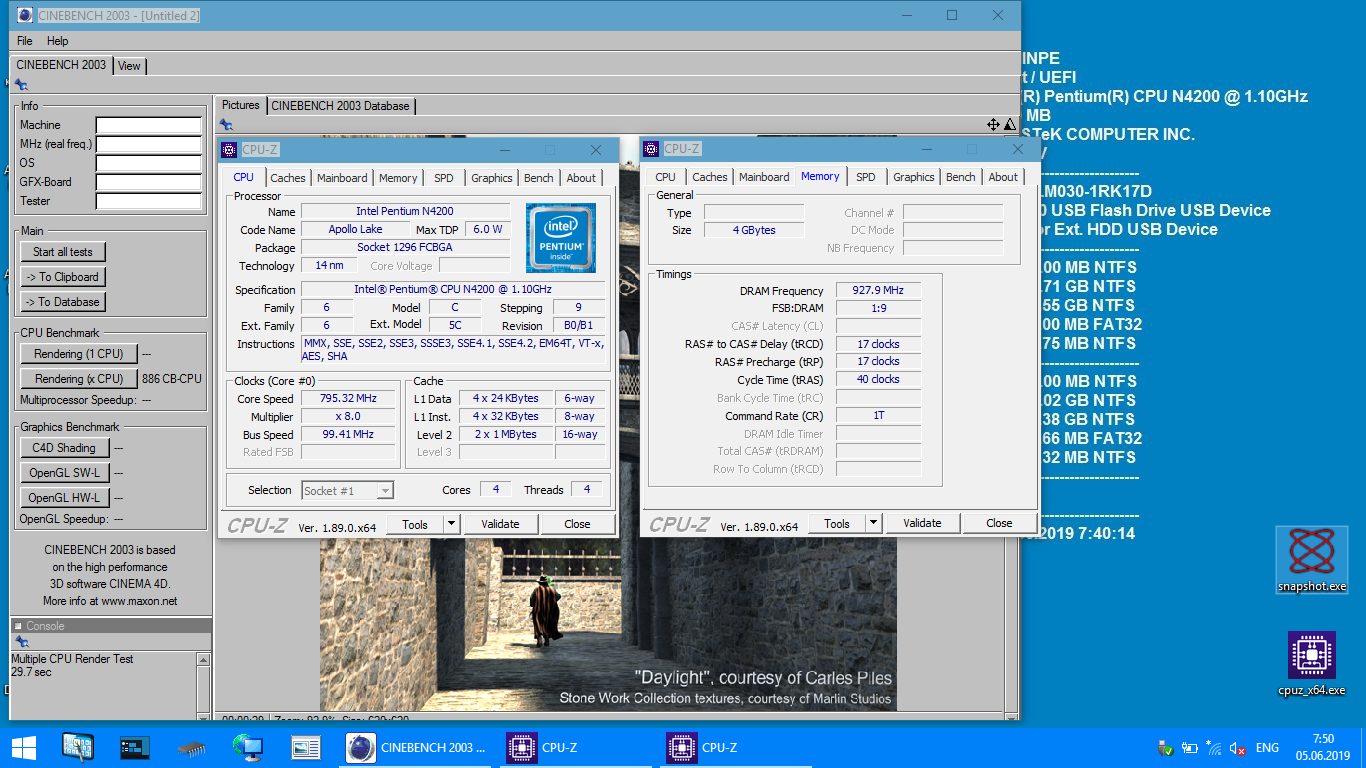
Task: Open the chip icon in the taskbar
Action: tap(191, 747)
